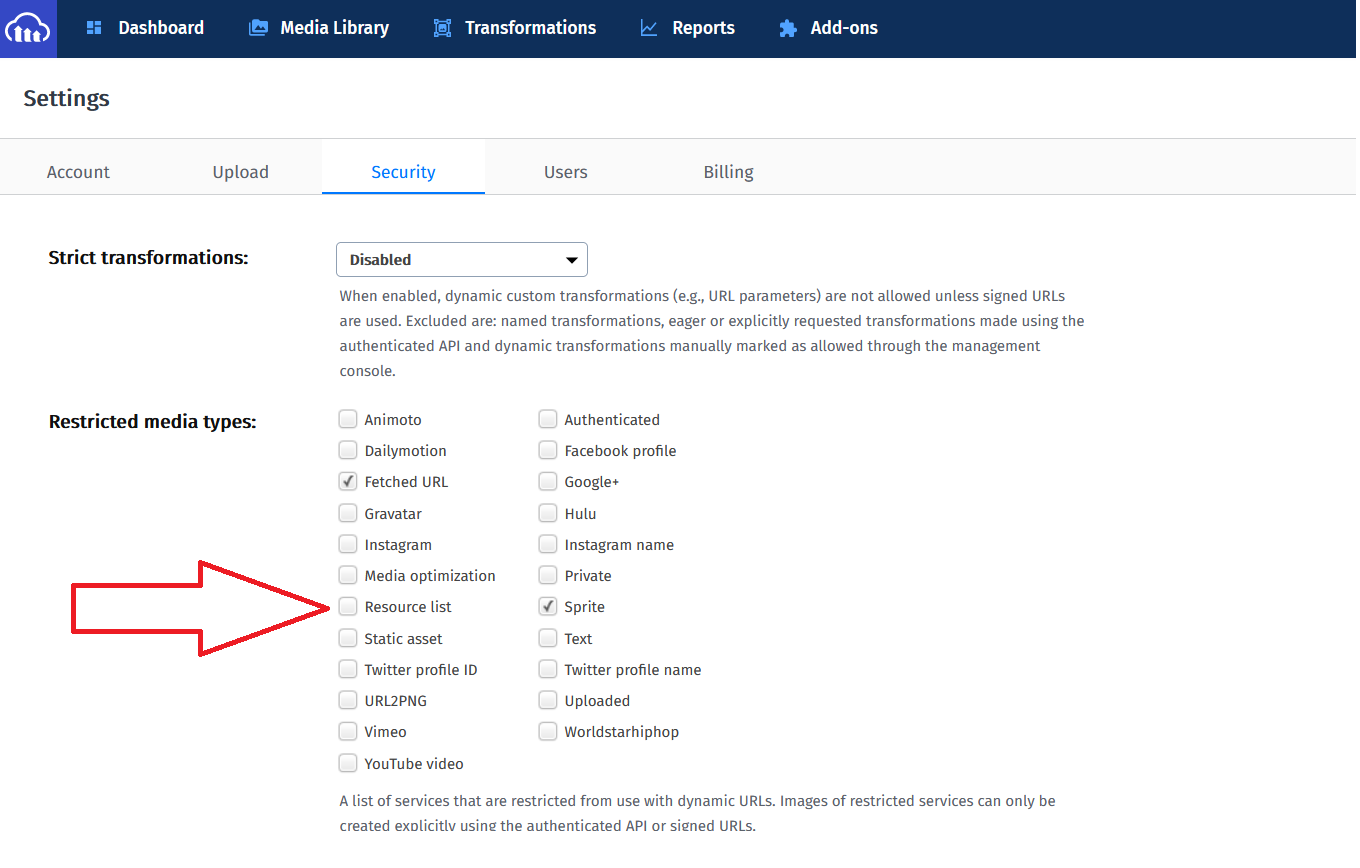Image resolution: width=1360 pixels, height=868 pixels.
Task: Open the Strict transformations dropdown
Action: (462, 259)
